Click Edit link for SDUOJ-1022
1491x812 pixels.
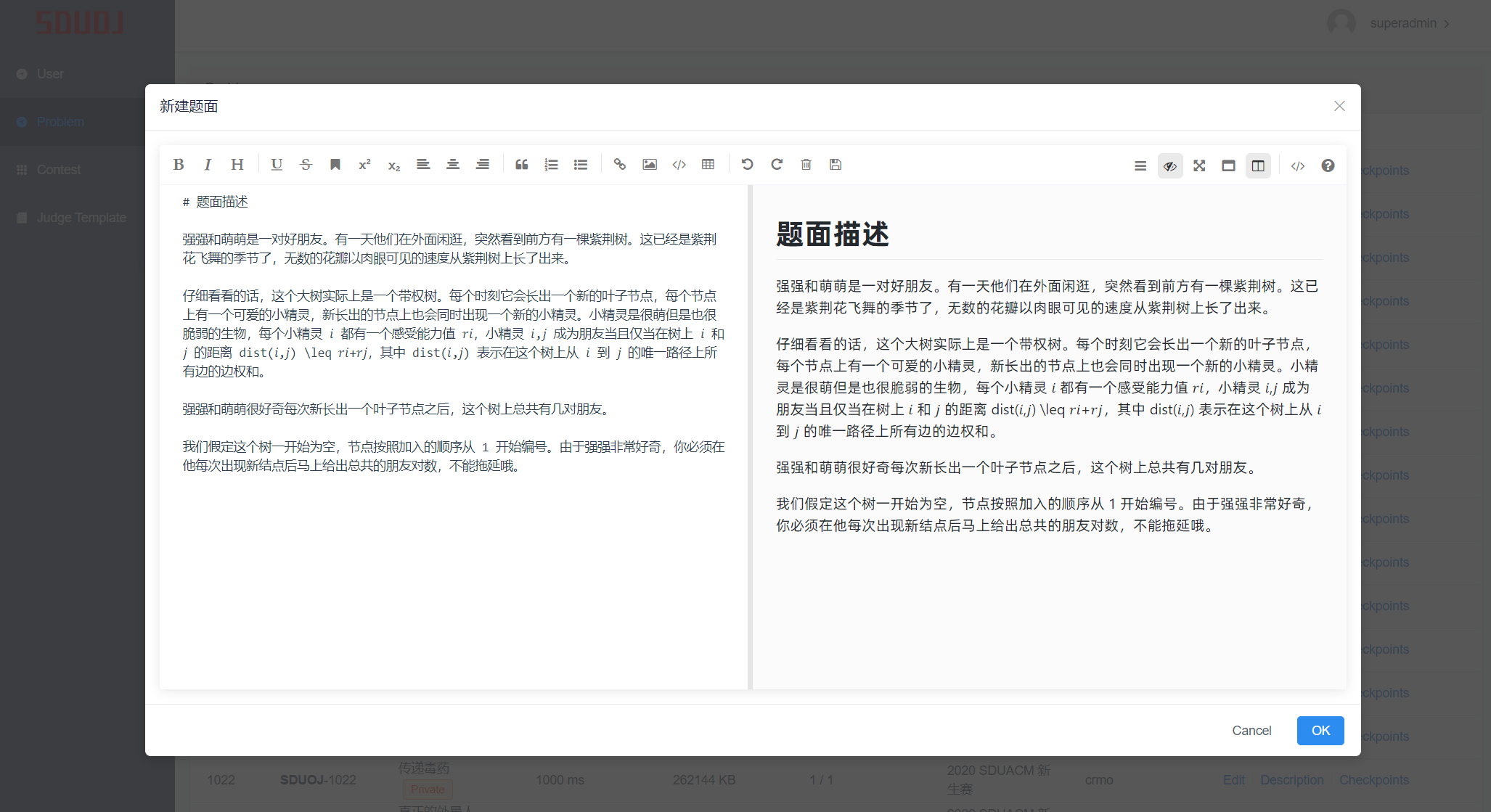[x=1234, y=780]
